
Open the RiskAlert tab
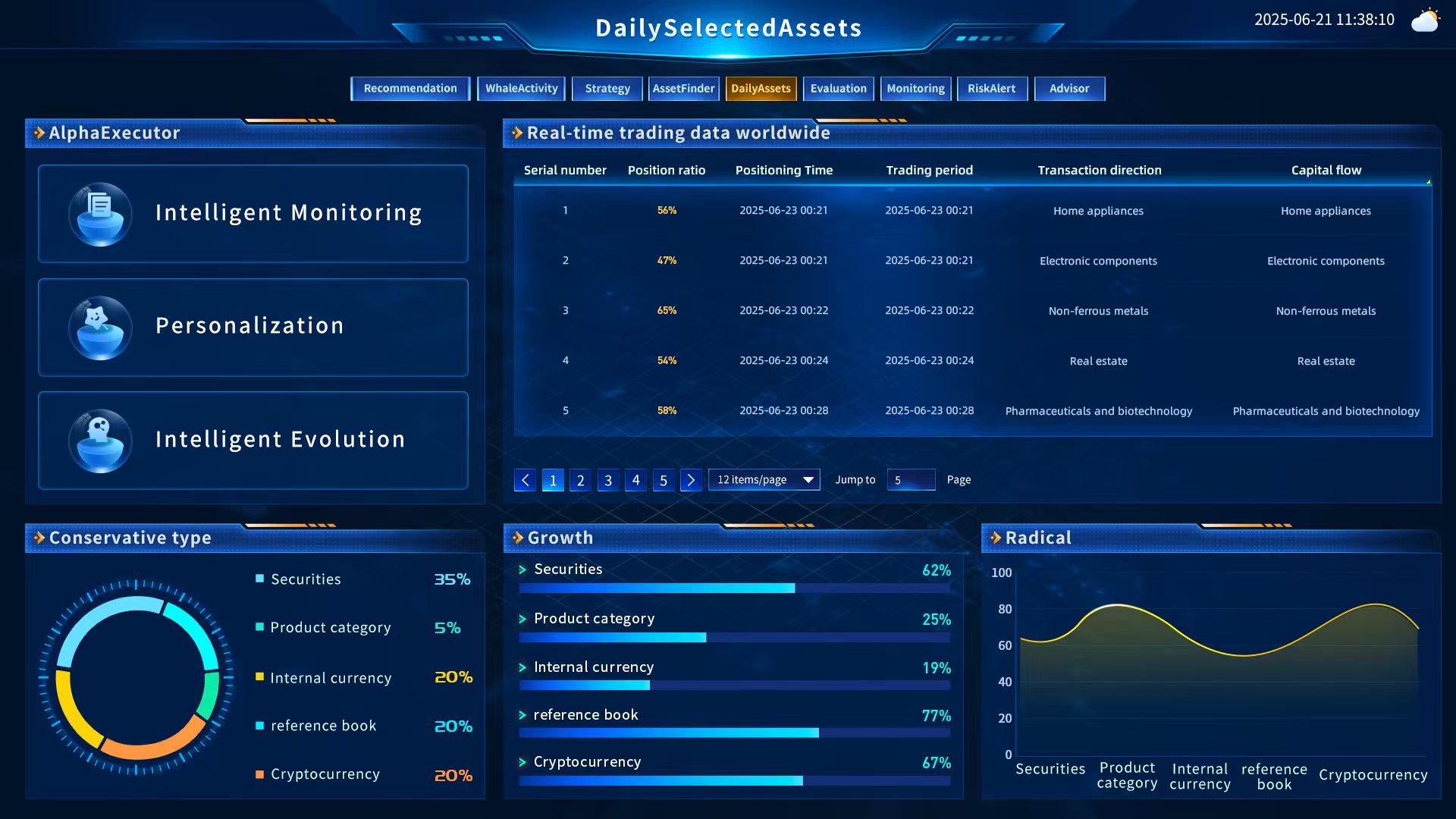[992, 88]
